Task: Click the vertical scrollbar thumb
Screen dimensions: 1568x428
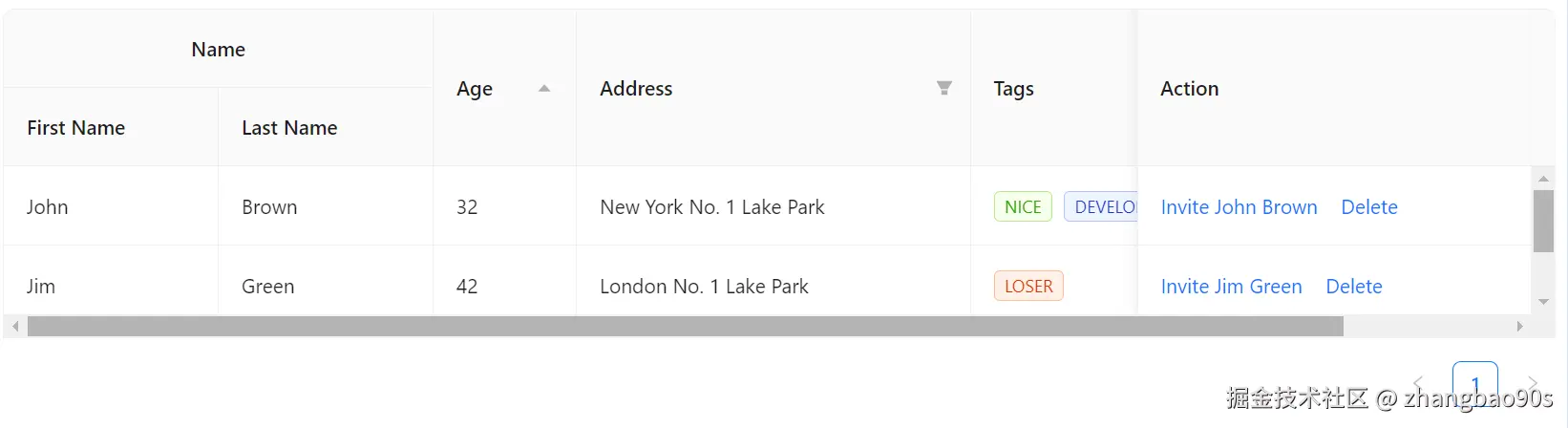Action: 1543,221
